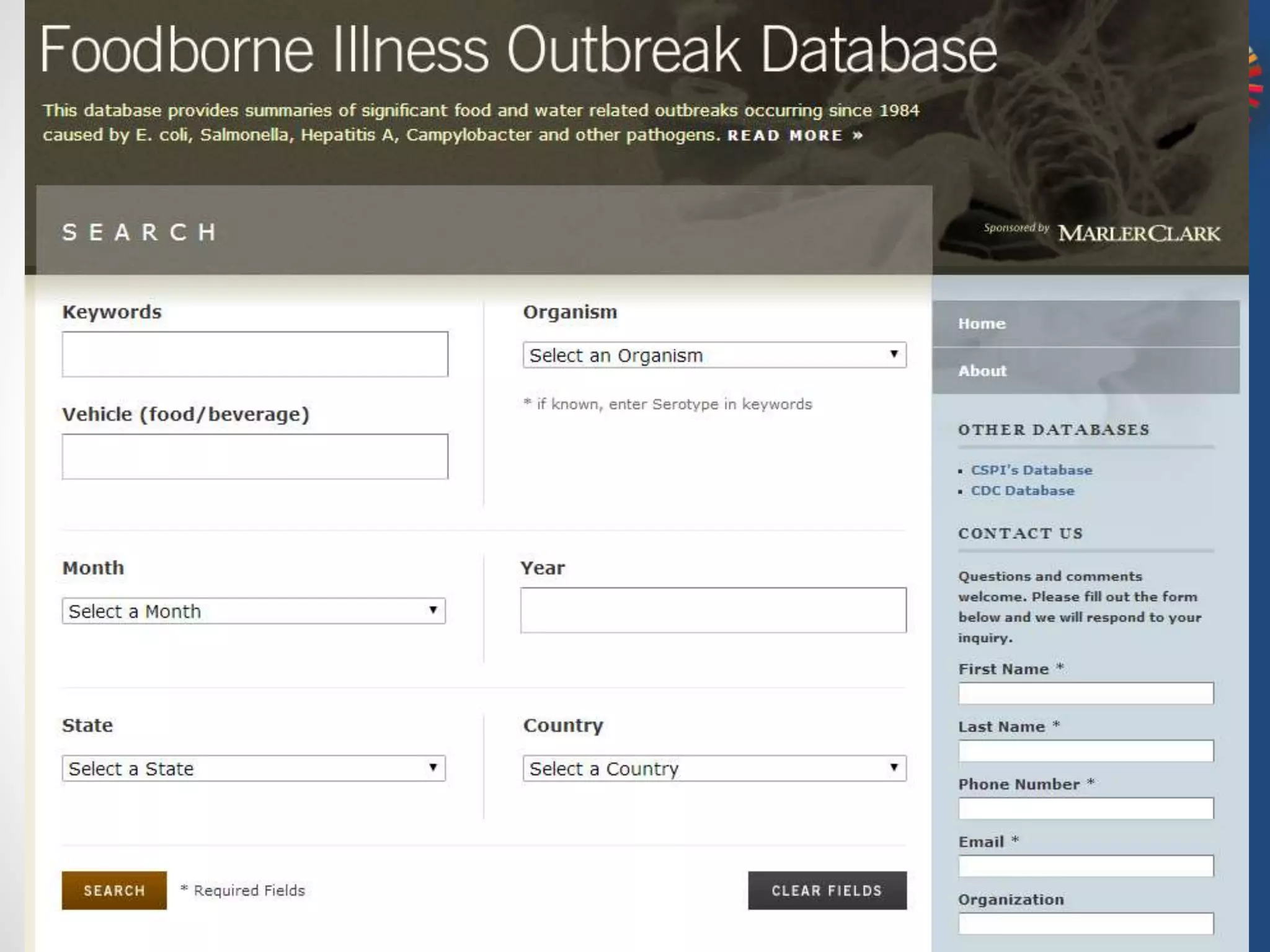Open the Select an Organism dropdown
Image resolution: width=1270 pixels, height=952 pixels.
pos(714,355)
